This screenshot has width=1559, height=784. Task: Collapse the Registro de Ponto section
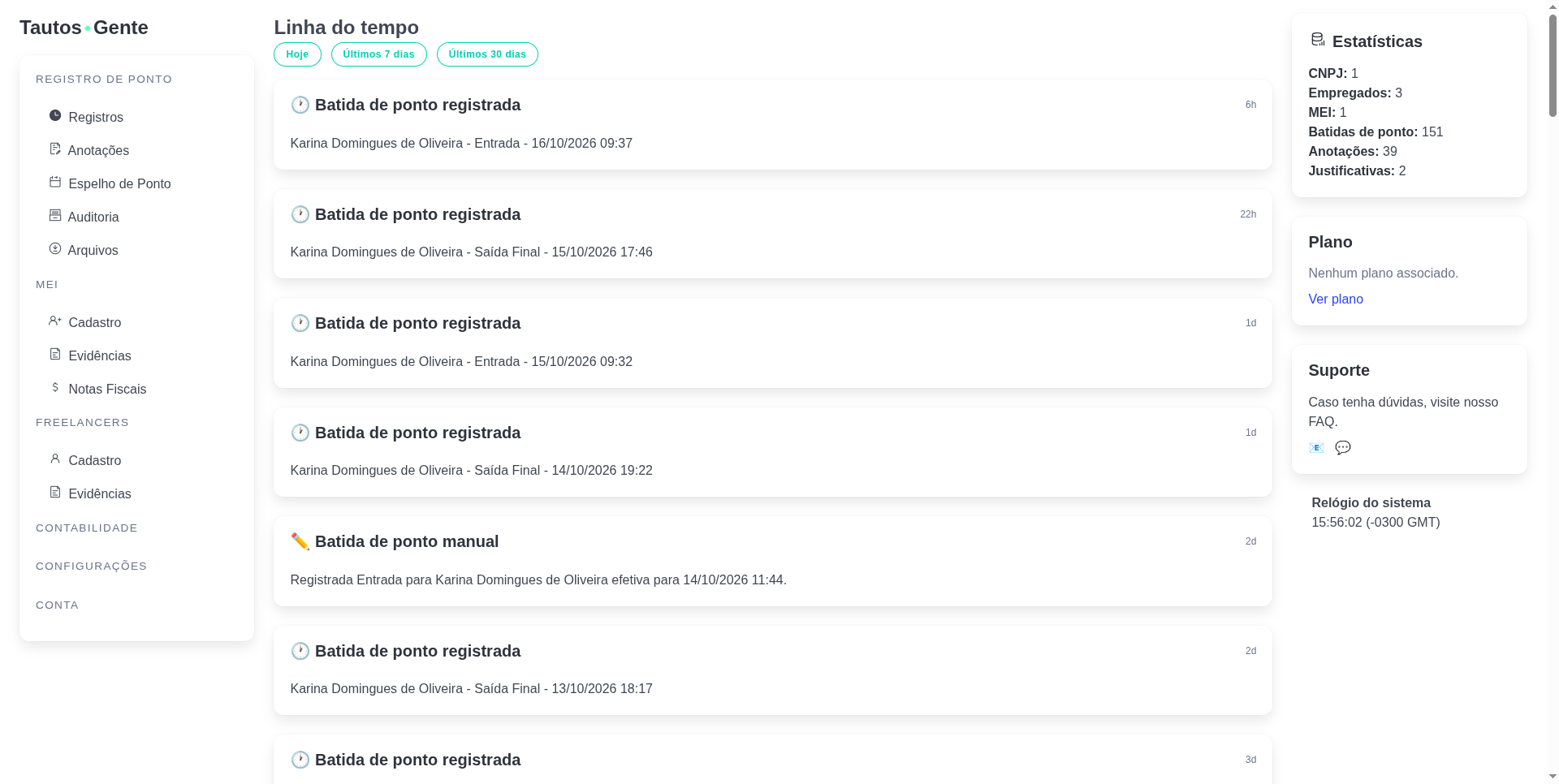point(104,80)
